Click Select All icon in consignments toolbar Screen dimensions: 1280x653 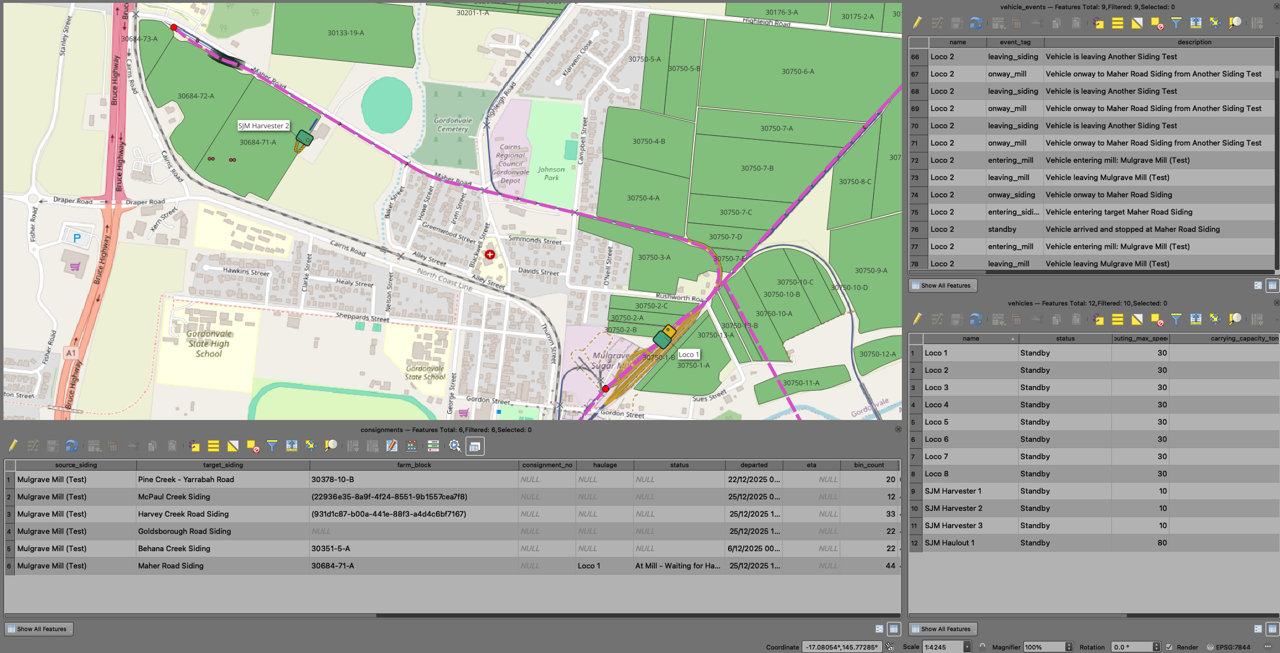click(x=213, y=446)
